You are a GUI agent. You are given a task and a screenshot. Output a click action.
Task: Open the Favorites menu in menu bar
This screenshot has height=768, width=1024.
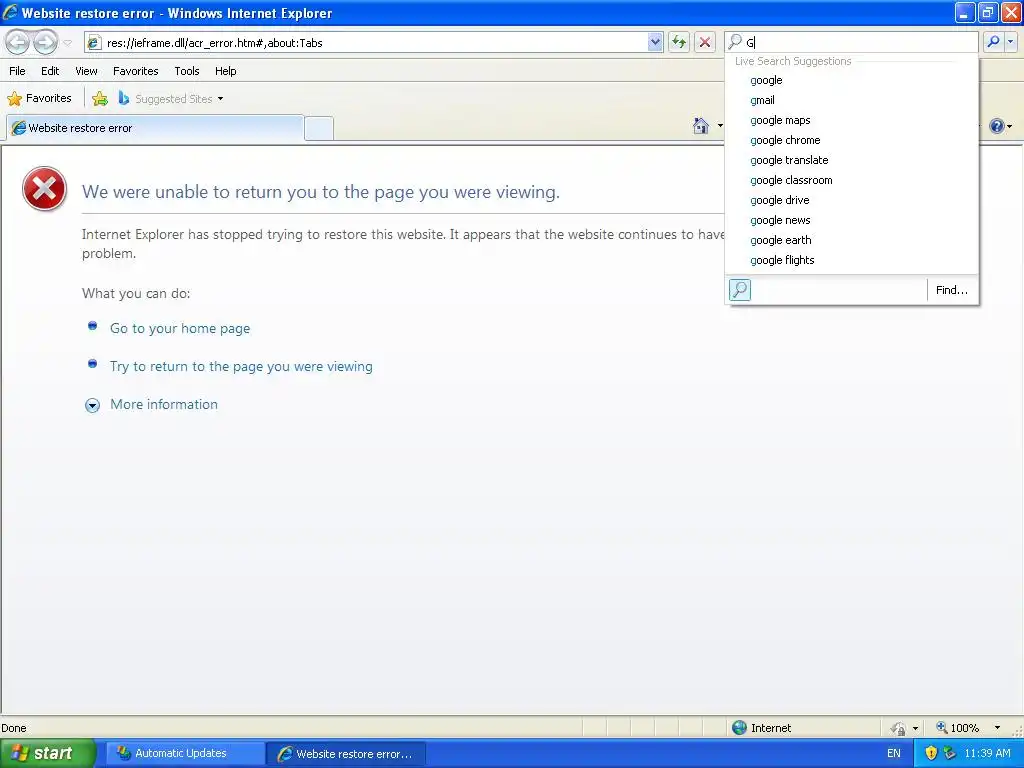(x=135, y=71)
